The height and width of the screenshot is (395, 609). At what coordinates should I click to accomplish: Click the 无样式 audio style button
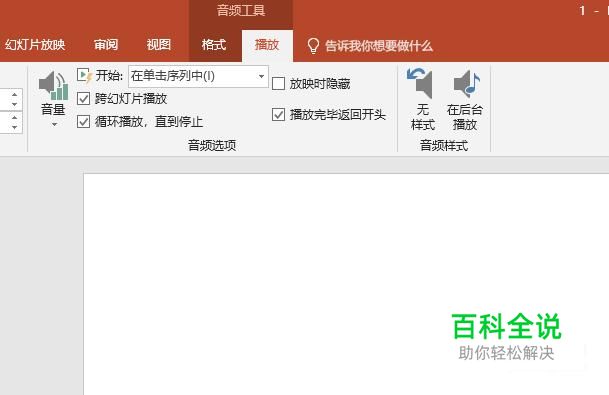(x=423, y=99)
